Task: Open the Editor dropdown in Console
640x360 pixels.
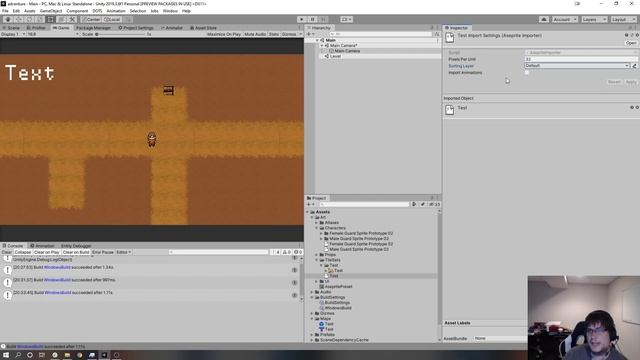Action: pos(123,252)
